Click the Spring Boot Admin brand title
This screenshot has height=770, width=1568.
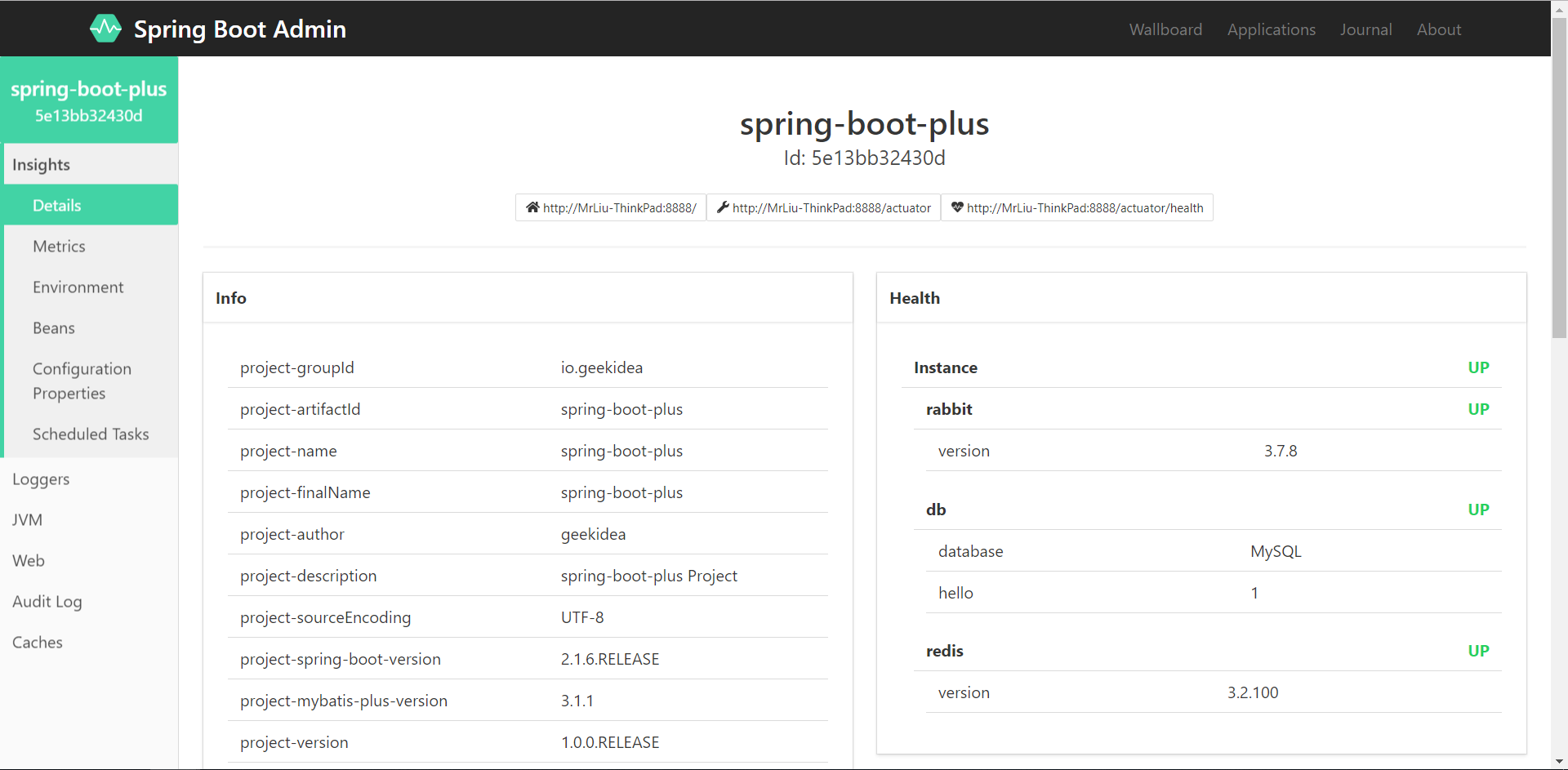[240, 29]
